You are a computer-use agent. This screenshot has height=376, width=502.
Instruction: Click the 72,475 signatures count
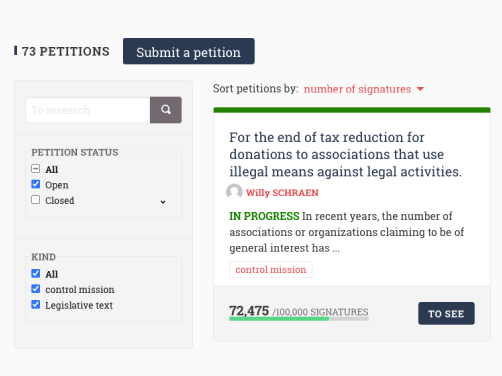[249, 311]
